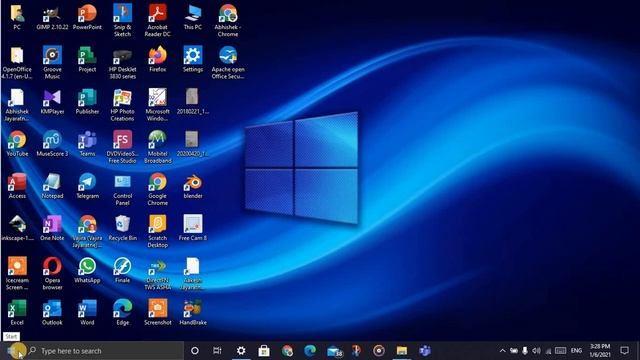Viewport: 640px width, 360px height.
Task: Open Microsoft Teams from the taskbar
Action: [x=425, y=351]
